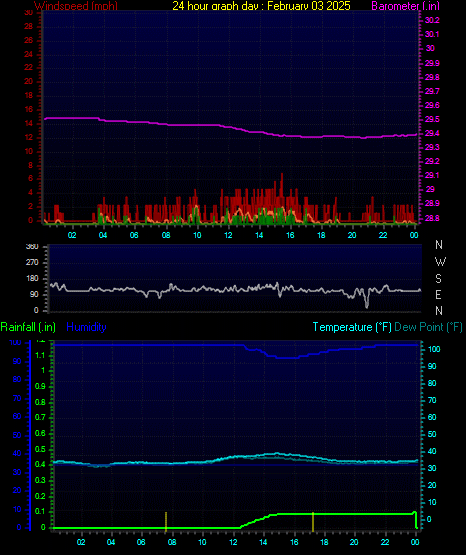Click the rainfall drop at 00 hours
Viewport: 466px width, 555px height.
click(416, 520)
